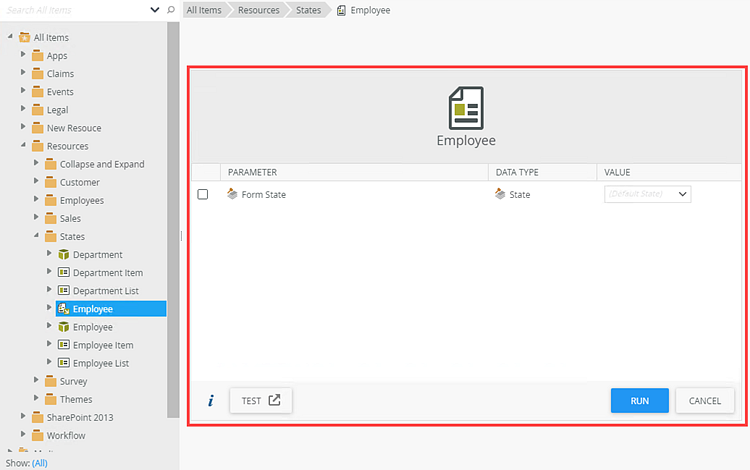The height and width of the screenshot is (470, 750).
Task: Go to Resources breadcrumb
Action: point(259,10)
